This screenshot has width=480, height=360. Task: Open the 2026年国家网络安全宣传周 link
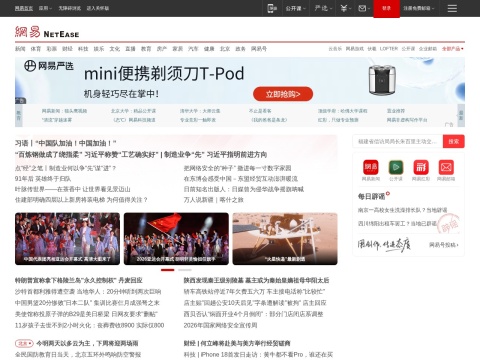pyautogui.click(x=220, y=325)
